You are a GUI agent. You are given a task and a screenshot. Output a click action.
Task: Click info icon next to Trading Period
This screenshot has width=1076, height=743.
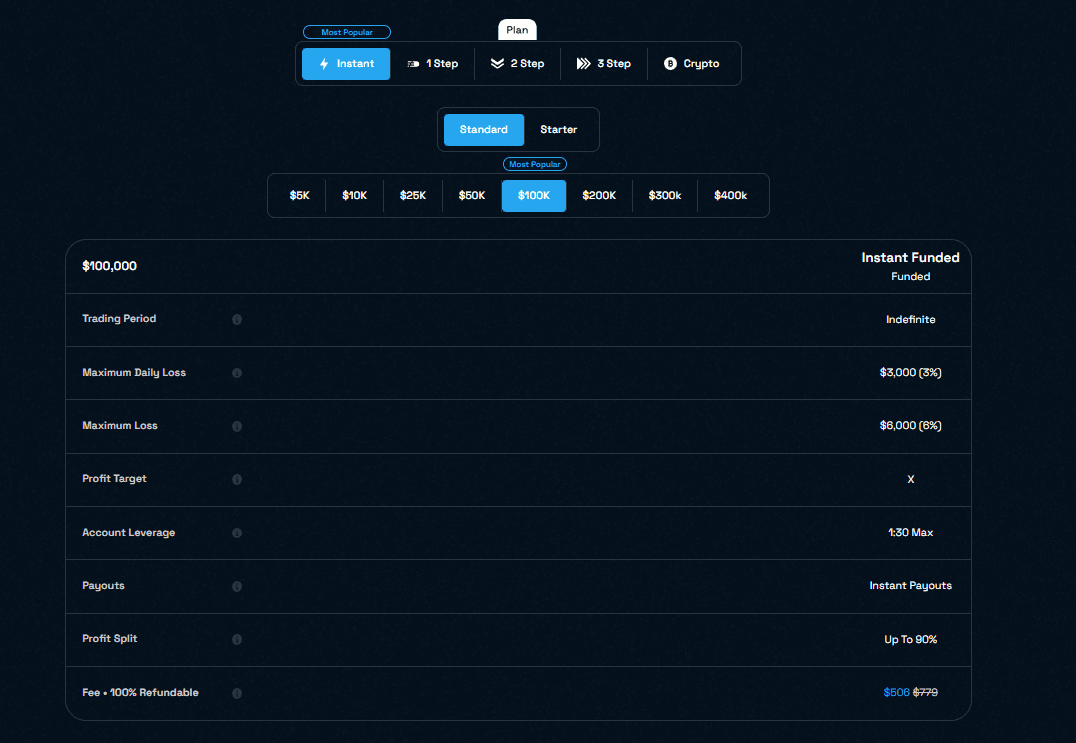[237, 320]
